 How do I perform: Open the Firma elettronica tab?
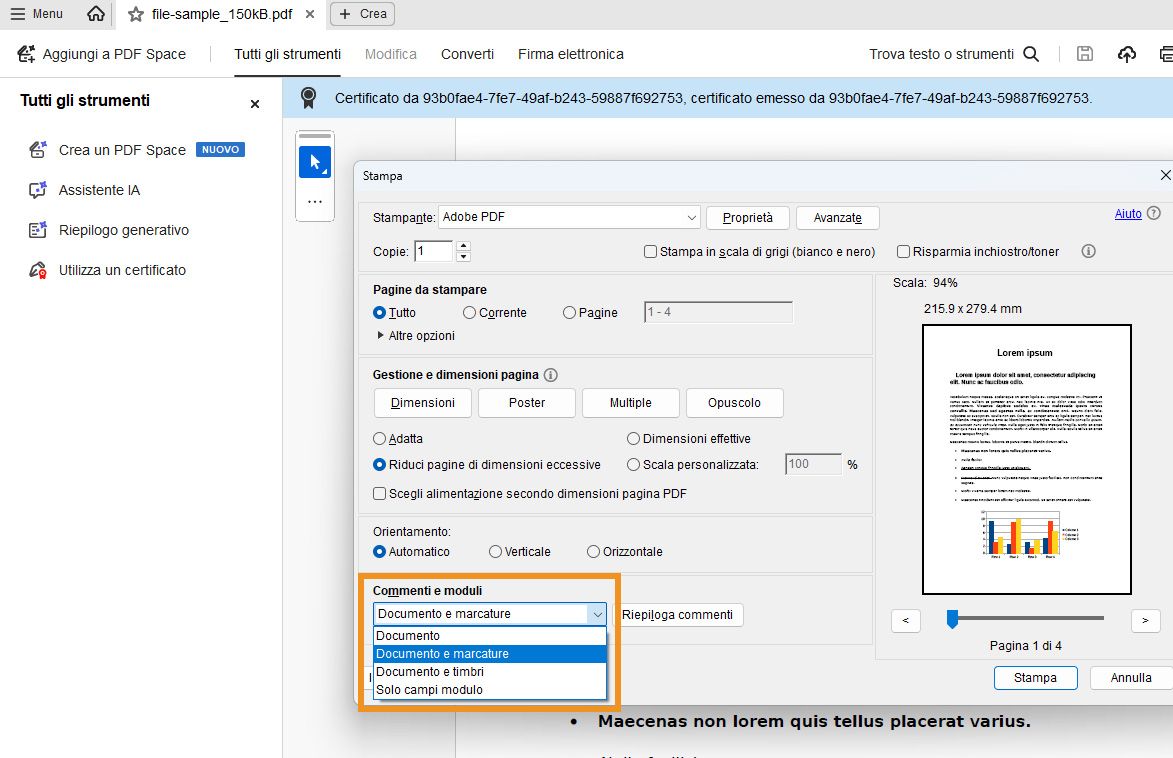[571, 54]
